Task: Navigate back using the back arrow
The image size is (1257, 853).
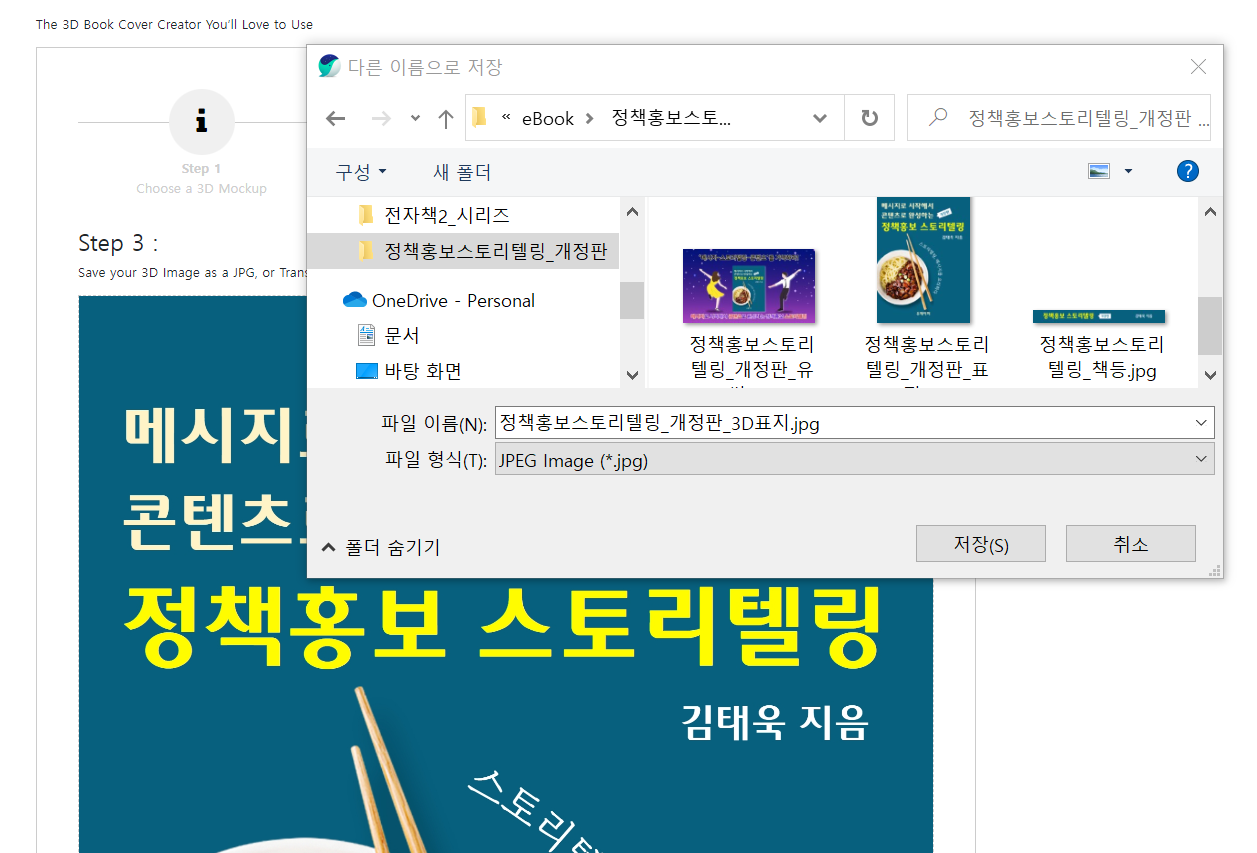Action: [x=335, y=117]
